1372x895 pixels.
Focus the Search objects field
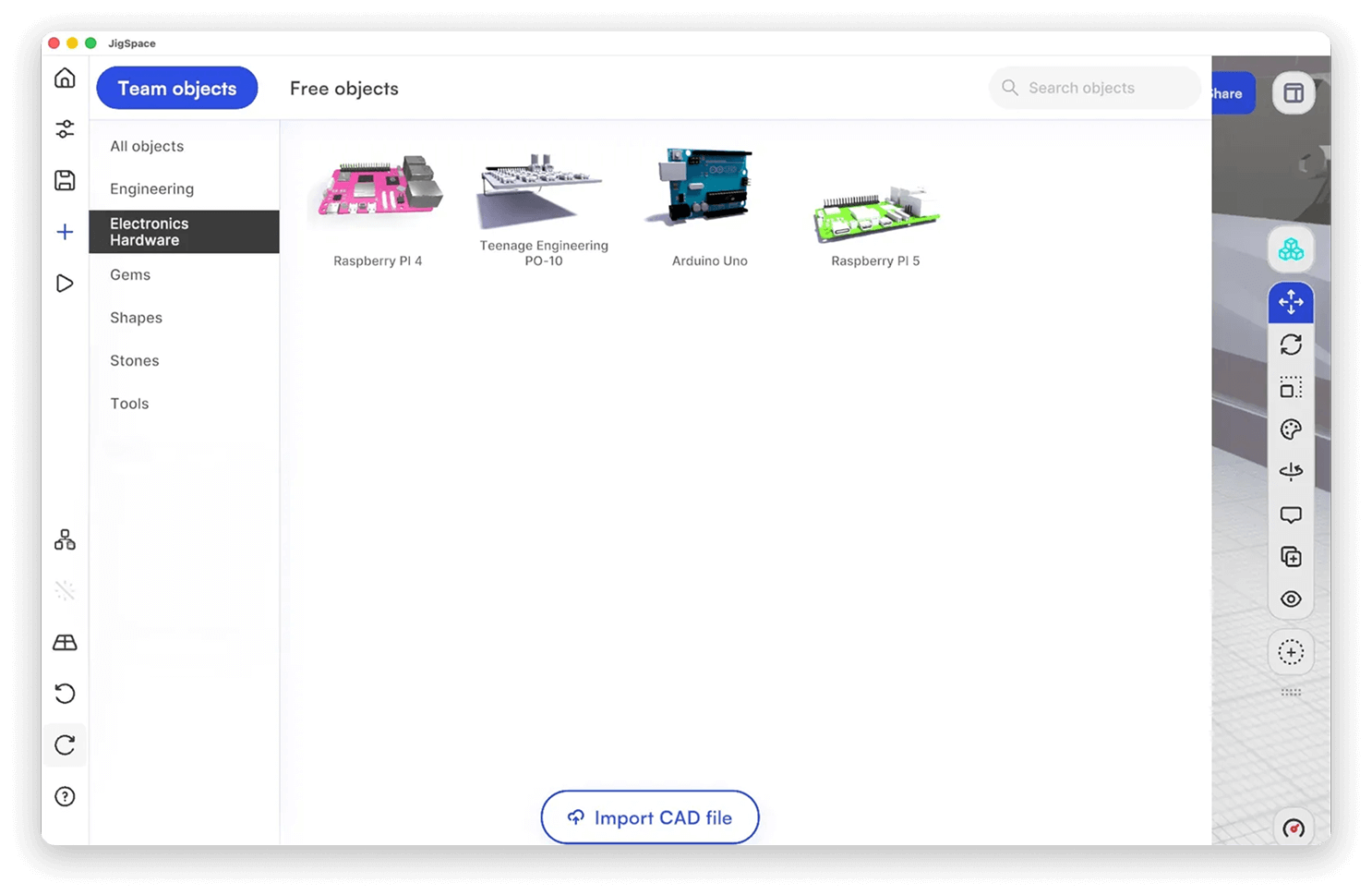click(1095, 88)
